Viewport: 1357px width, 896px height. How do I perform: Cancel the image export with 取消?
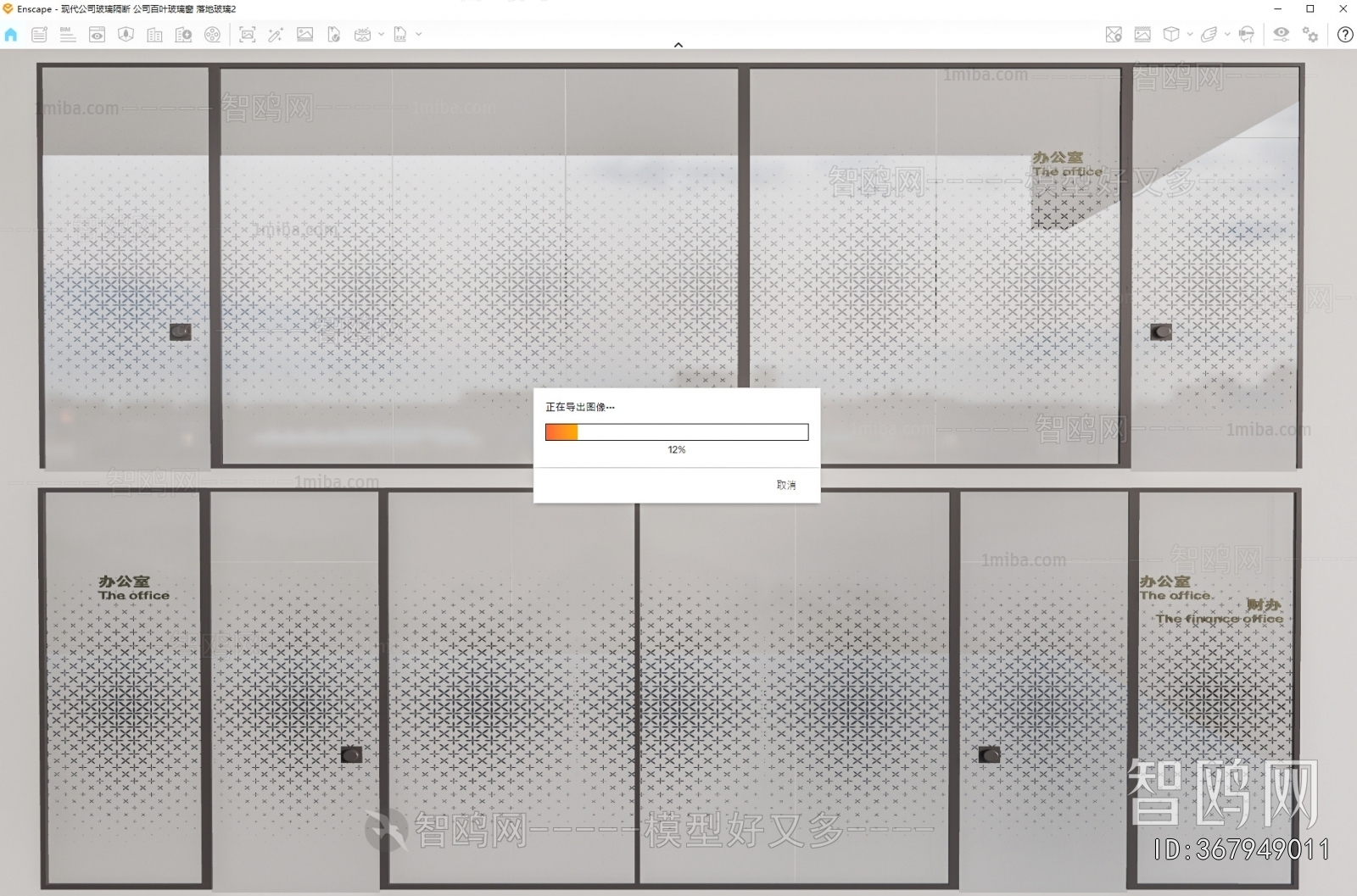pos(785,484)
